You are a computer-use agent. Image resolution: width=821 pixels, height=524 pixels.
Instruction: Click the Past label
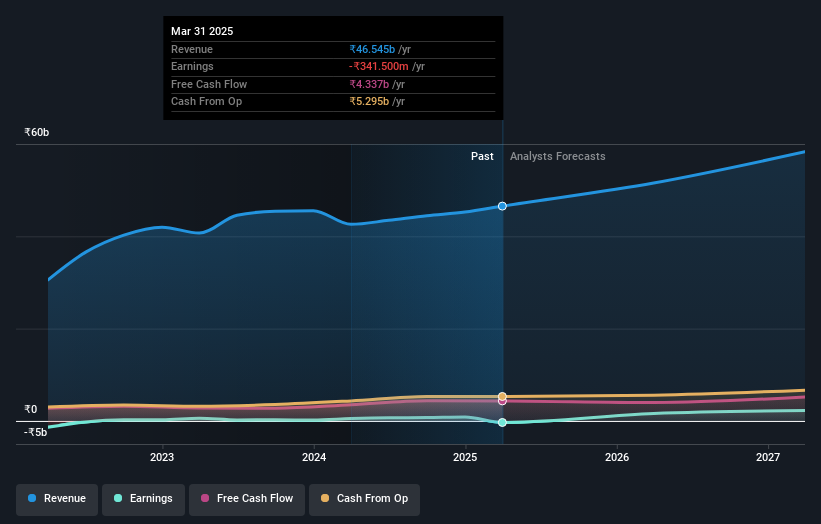point(482,157)
